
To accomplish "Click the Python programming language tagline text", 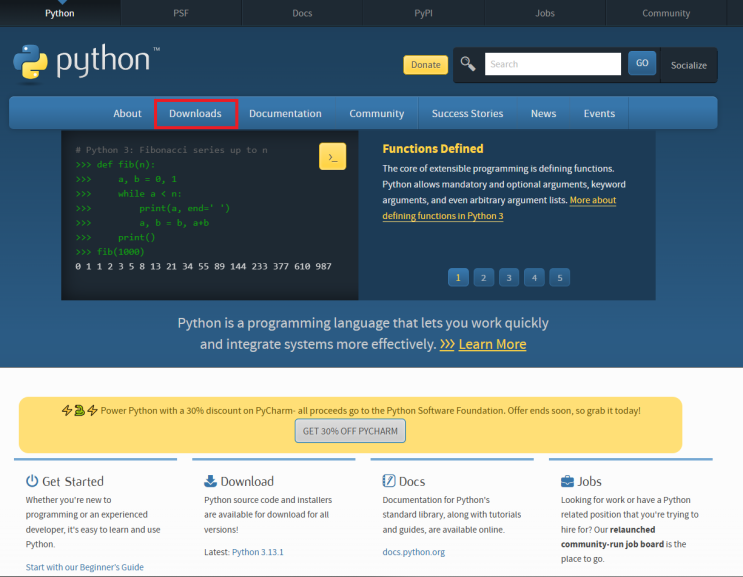I will (363, 334).
